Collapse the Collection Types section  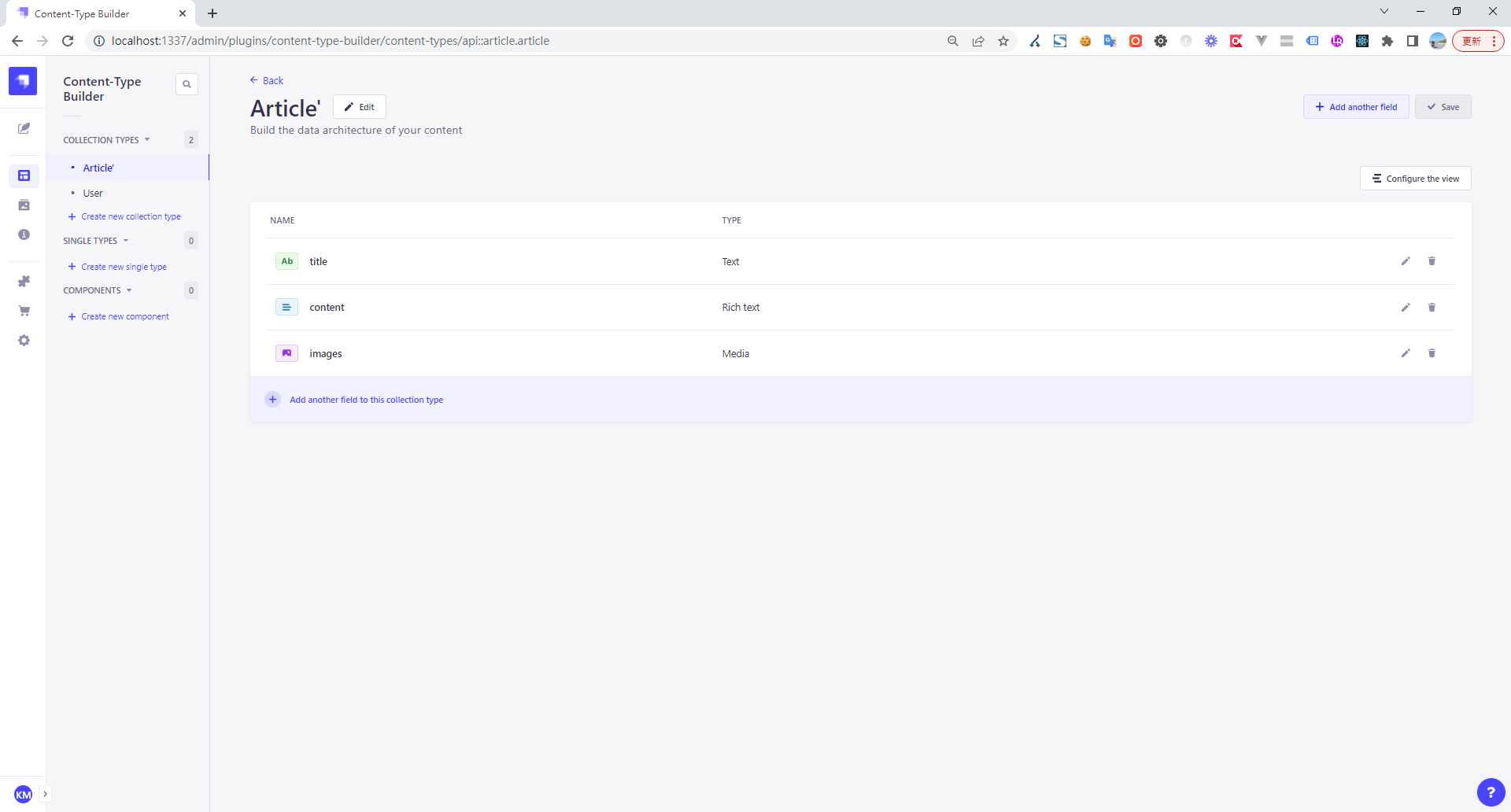pyautogui.click(x=106, y=140)
